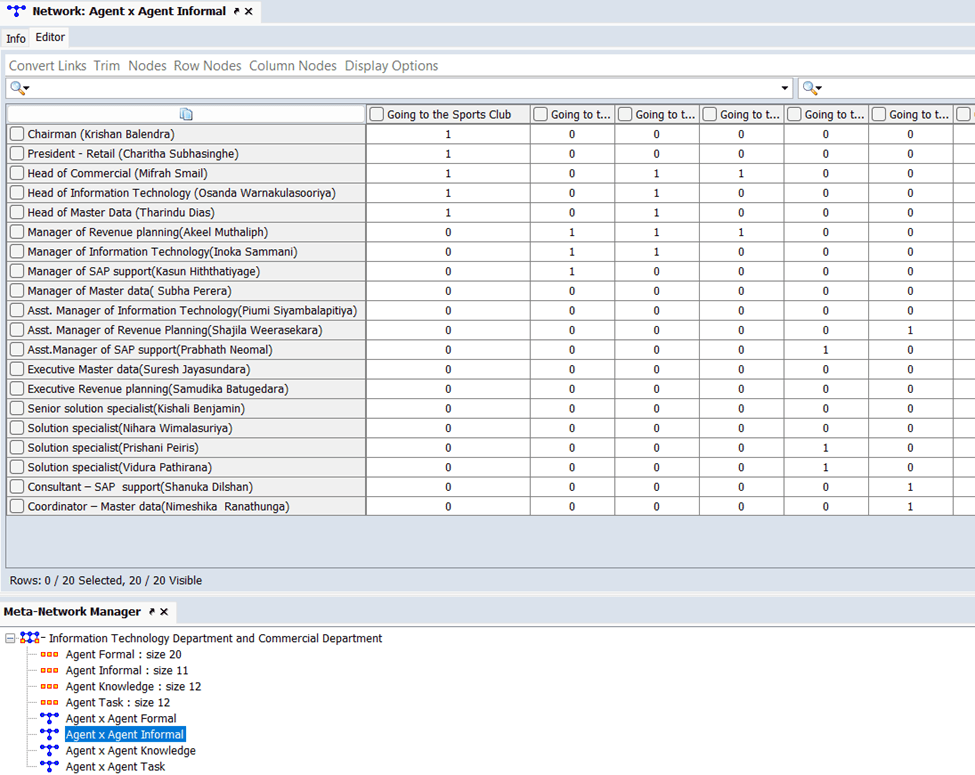Switch to the Info tab
This screenshot has width=975, height=775.
click(x=16, y=38)
